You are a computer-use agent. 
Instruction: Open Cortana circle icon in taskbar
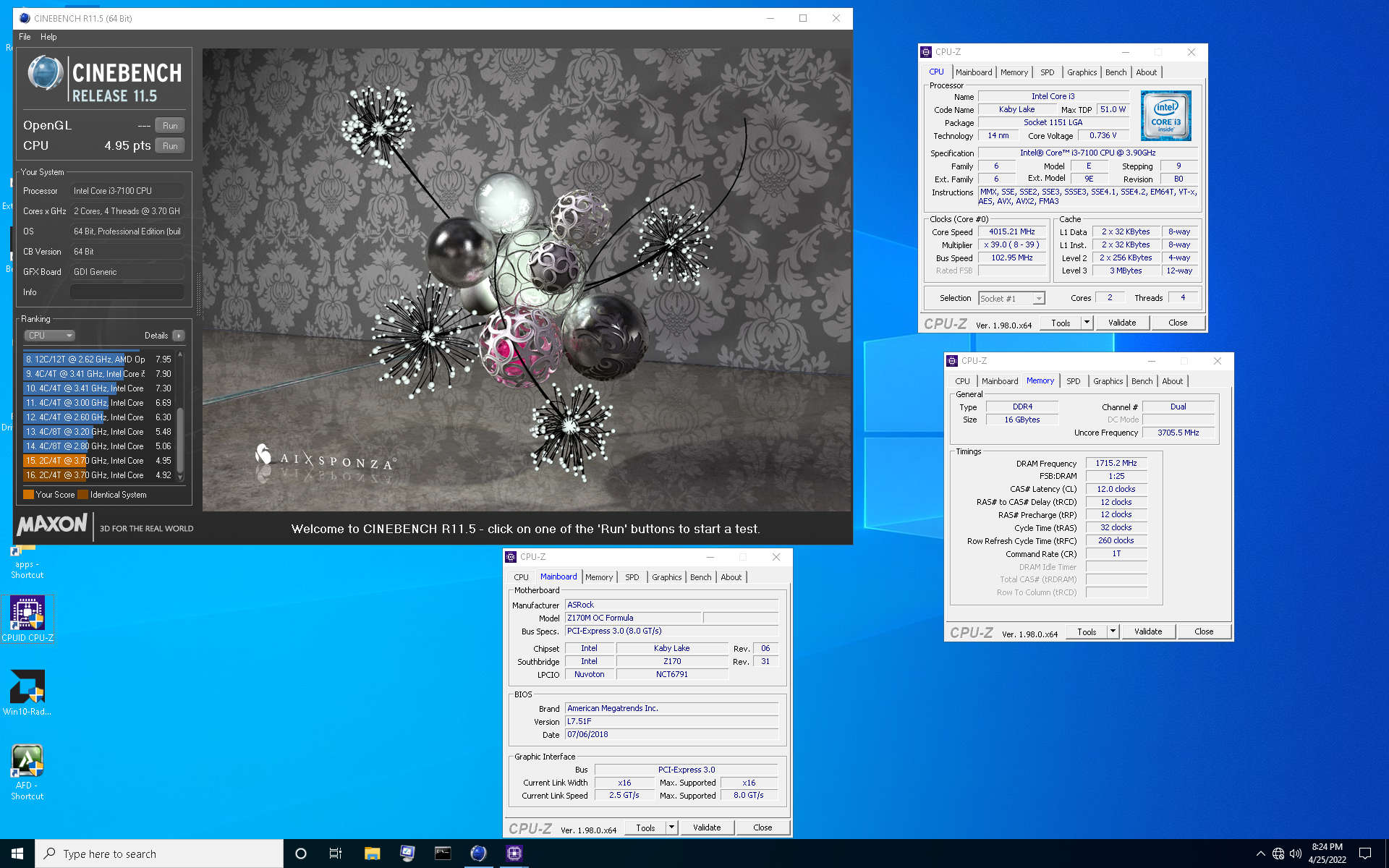301,854
